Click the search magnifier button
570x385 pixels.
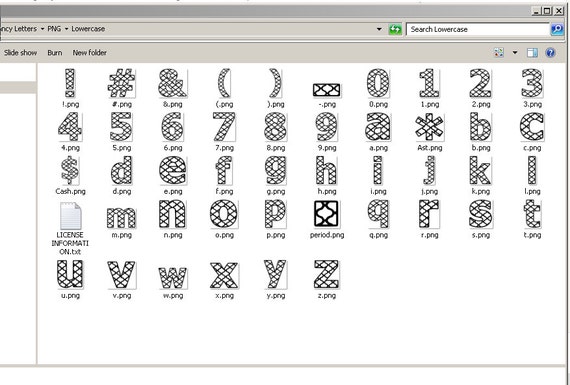tap(557, 29)
